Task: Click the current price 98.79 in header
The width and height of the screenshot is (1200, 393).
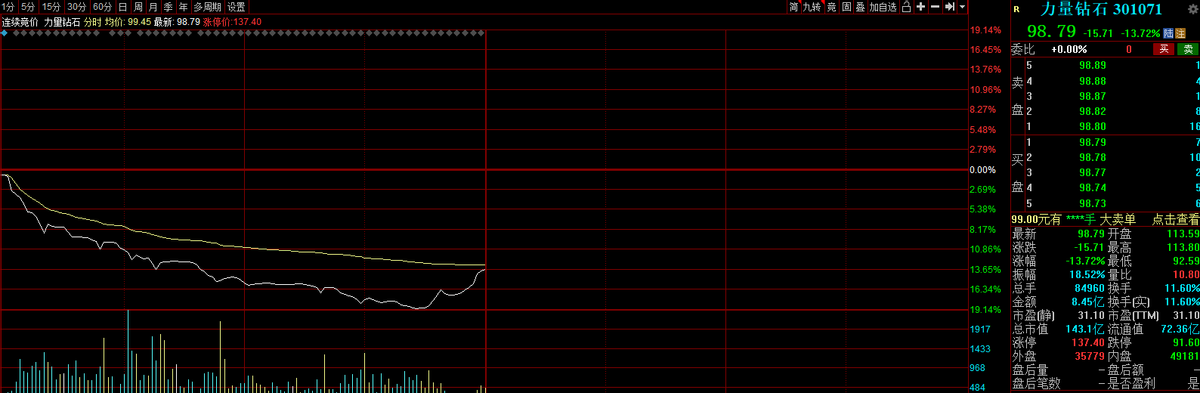Action: point(1052,32)
